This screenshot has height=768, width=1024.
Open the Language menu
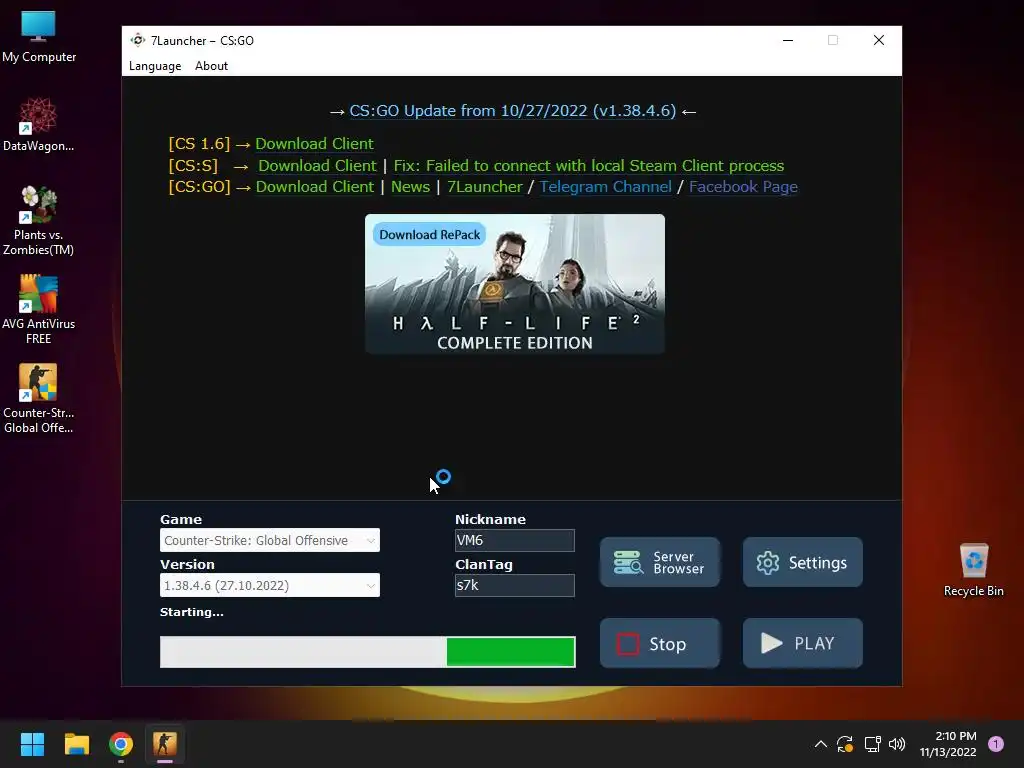pos(155,66)
